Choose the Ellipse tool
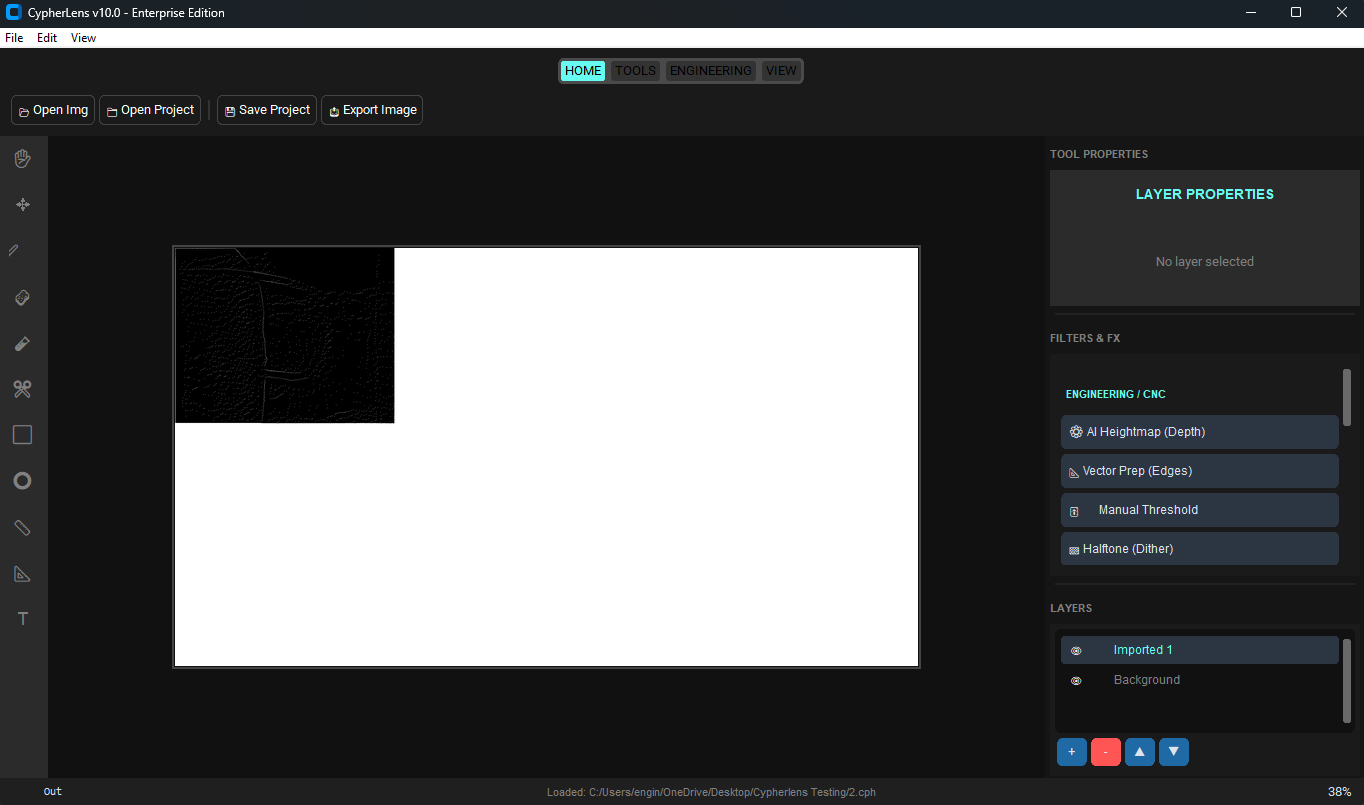Image resolution: width=1364 pixels, height=805 pixels. (x=22, y=480)
